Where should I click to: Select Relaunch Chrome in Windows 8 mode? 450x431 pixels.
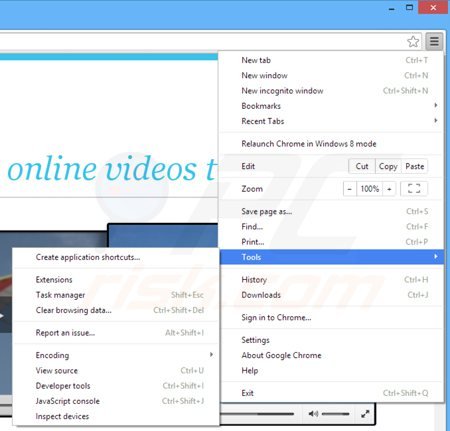coord(332,144)
